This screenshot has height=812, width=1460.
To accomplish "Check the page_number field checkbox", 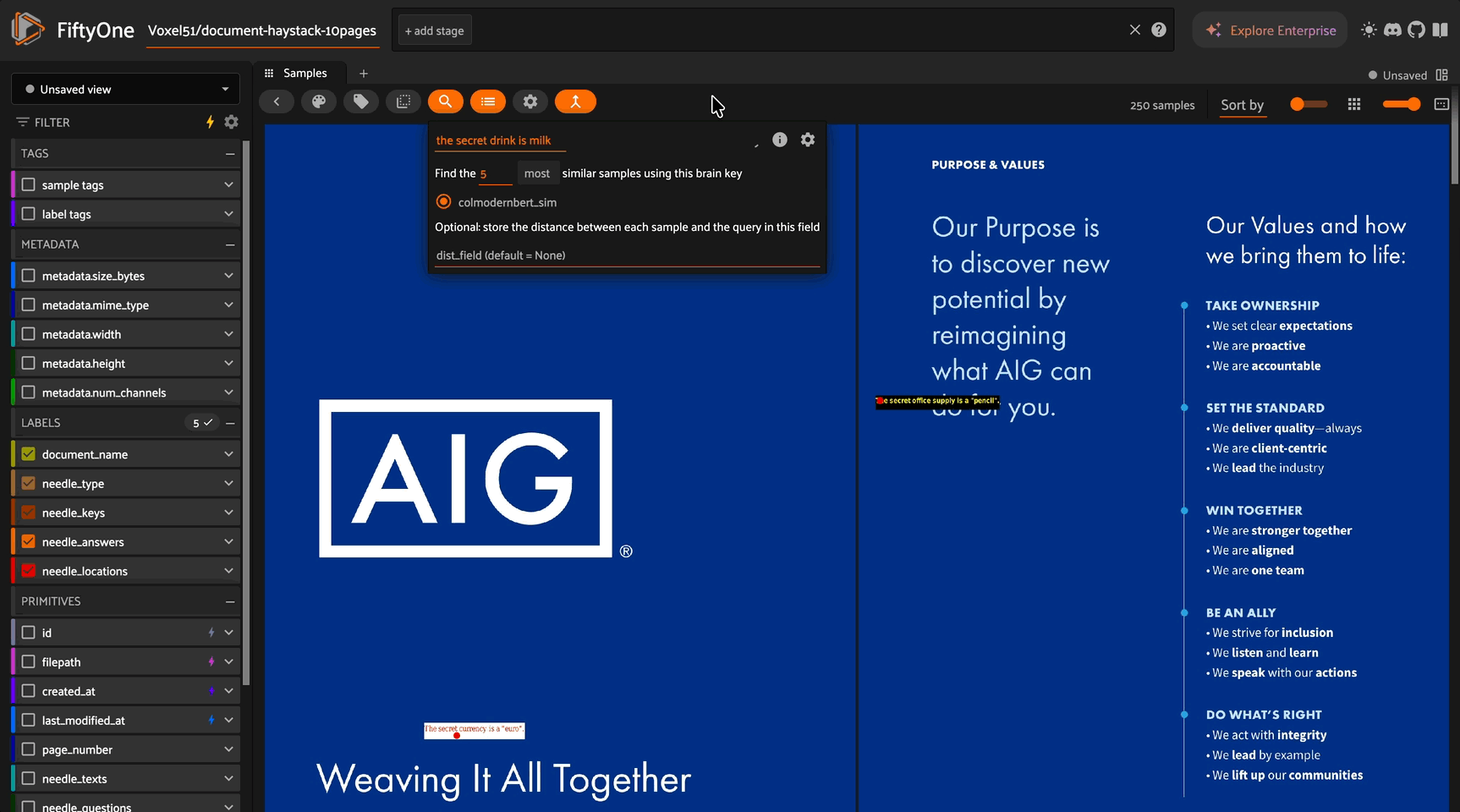I will [x=29, y=749].
